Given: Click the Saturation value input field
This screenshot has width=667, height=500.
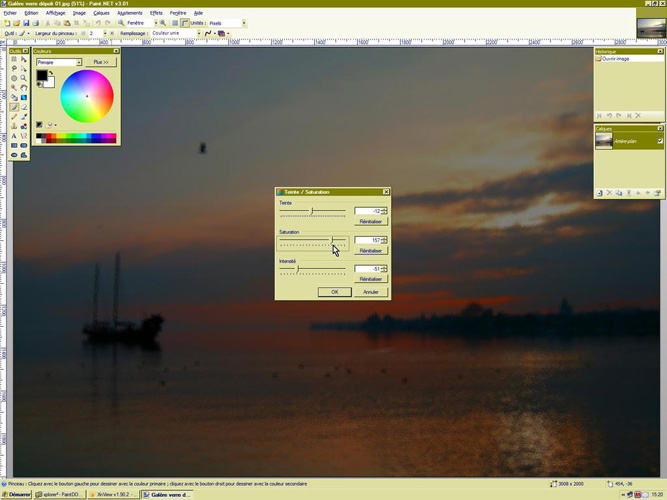Looking at the screenshot, I should (367, 240).
